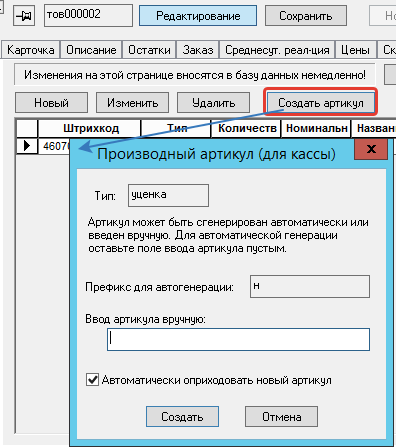Image resolution: width=396 pixels, height=447 pixels.
Task: Click the product code field тов000002
Action: pos(88,15)
